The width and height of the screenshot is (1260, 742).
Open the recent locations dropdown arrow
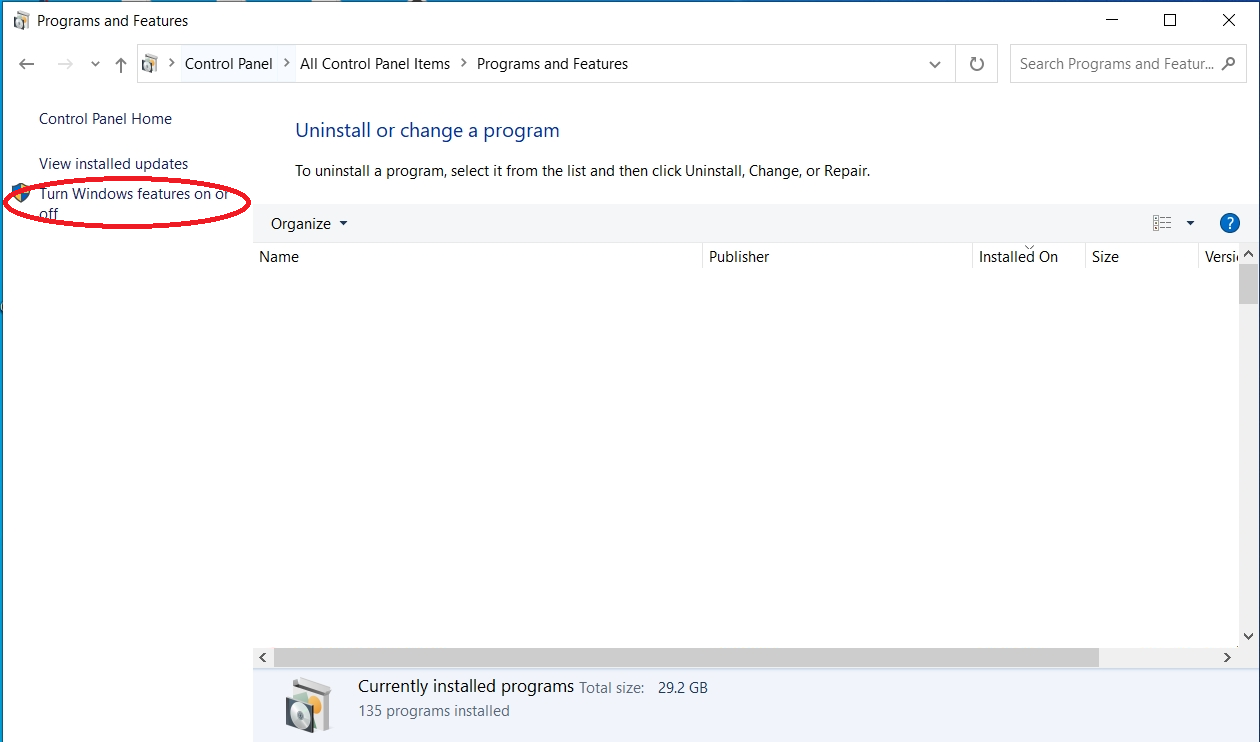[95, 64]
